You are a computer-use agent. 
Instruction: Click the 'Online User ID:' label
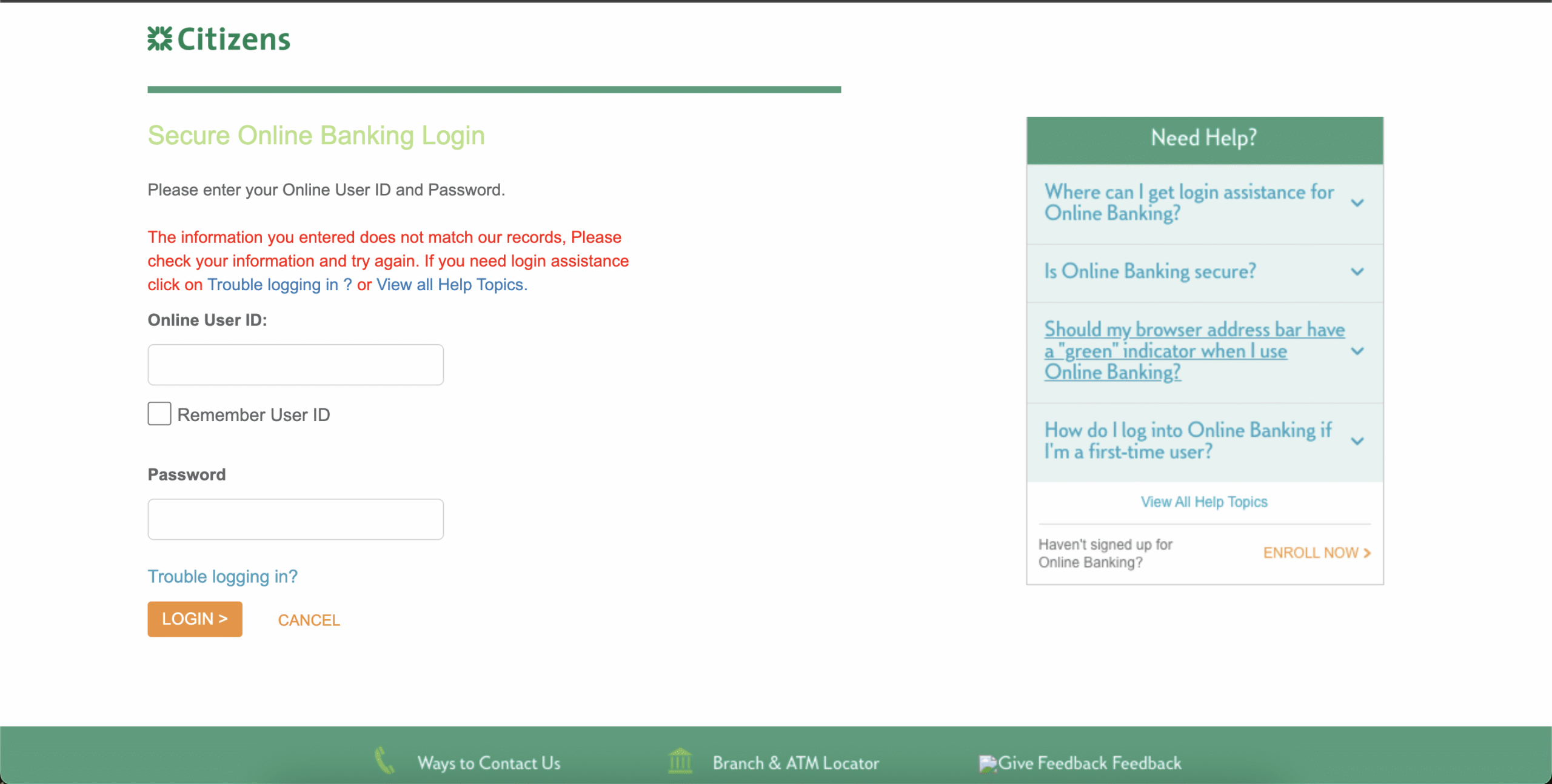(x=207, y=320)
